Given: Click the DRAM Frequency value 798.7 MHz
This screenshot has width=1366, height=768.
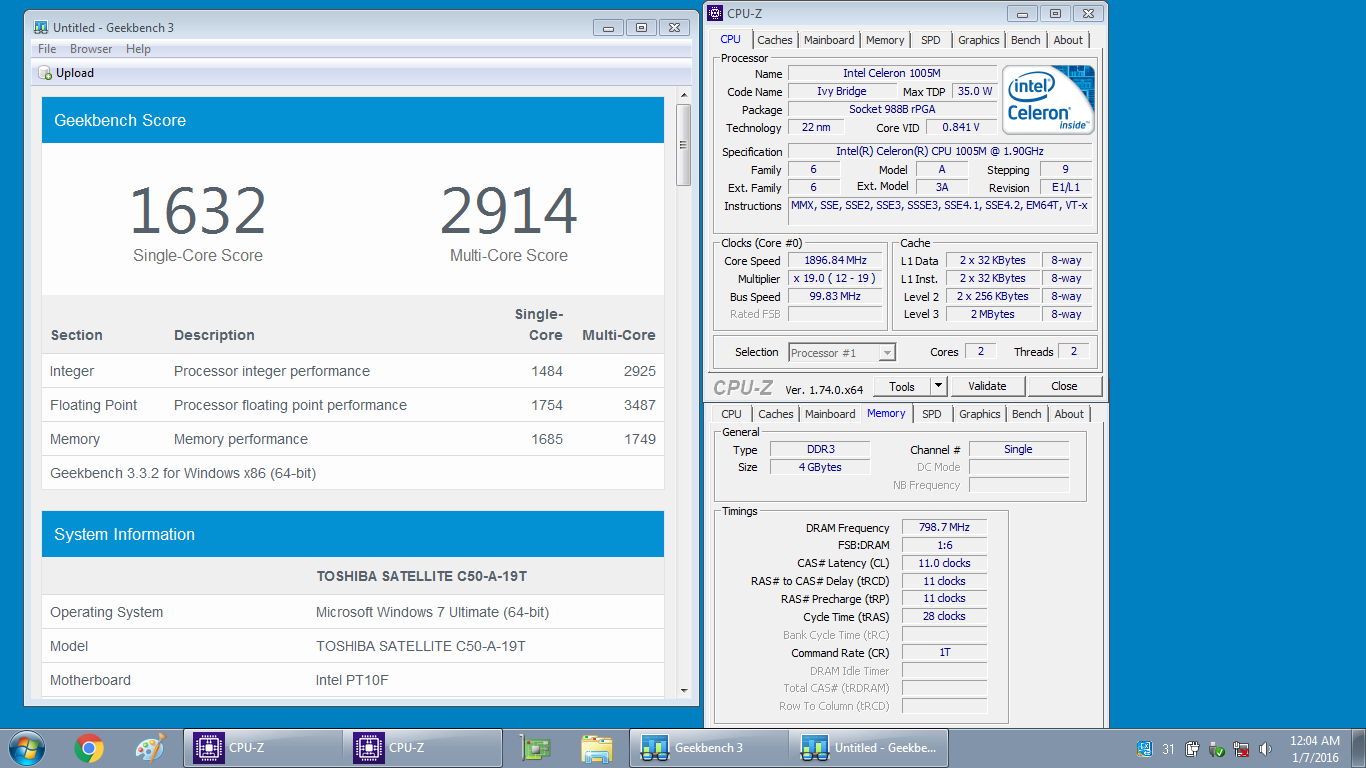Looking at the screenshot, I should (944, 527).
